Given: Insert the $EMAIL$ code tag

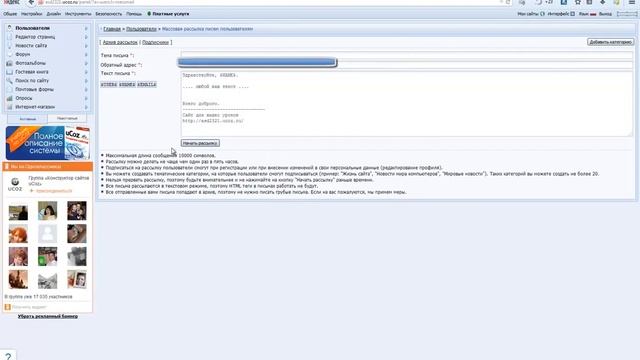Looking at the screenshot, I should [147, 85].
